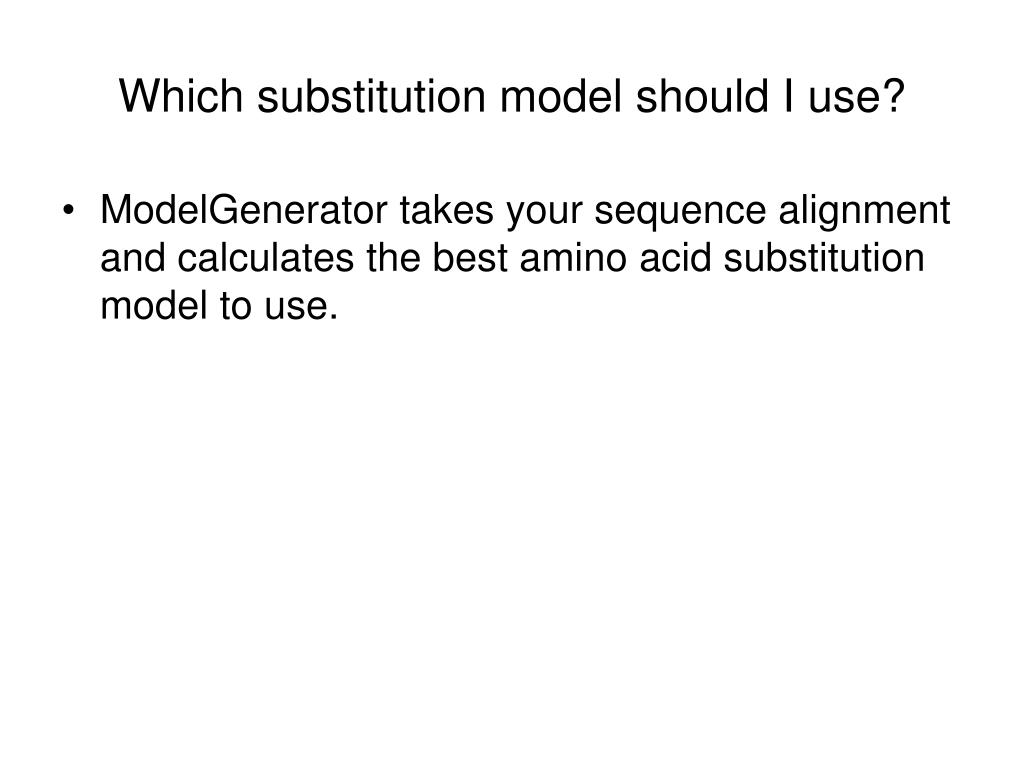The image size is (1024, 768).
Task: Click the question mark ending the title
Action: point(893,96)
